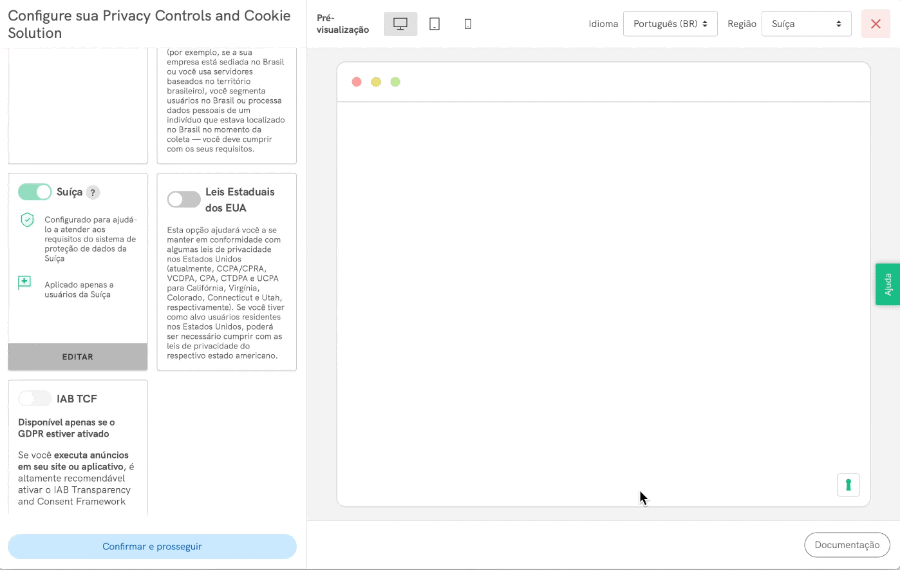Switch to desktop preview mode
900x570 pixels.
click(x=400, y=24)
